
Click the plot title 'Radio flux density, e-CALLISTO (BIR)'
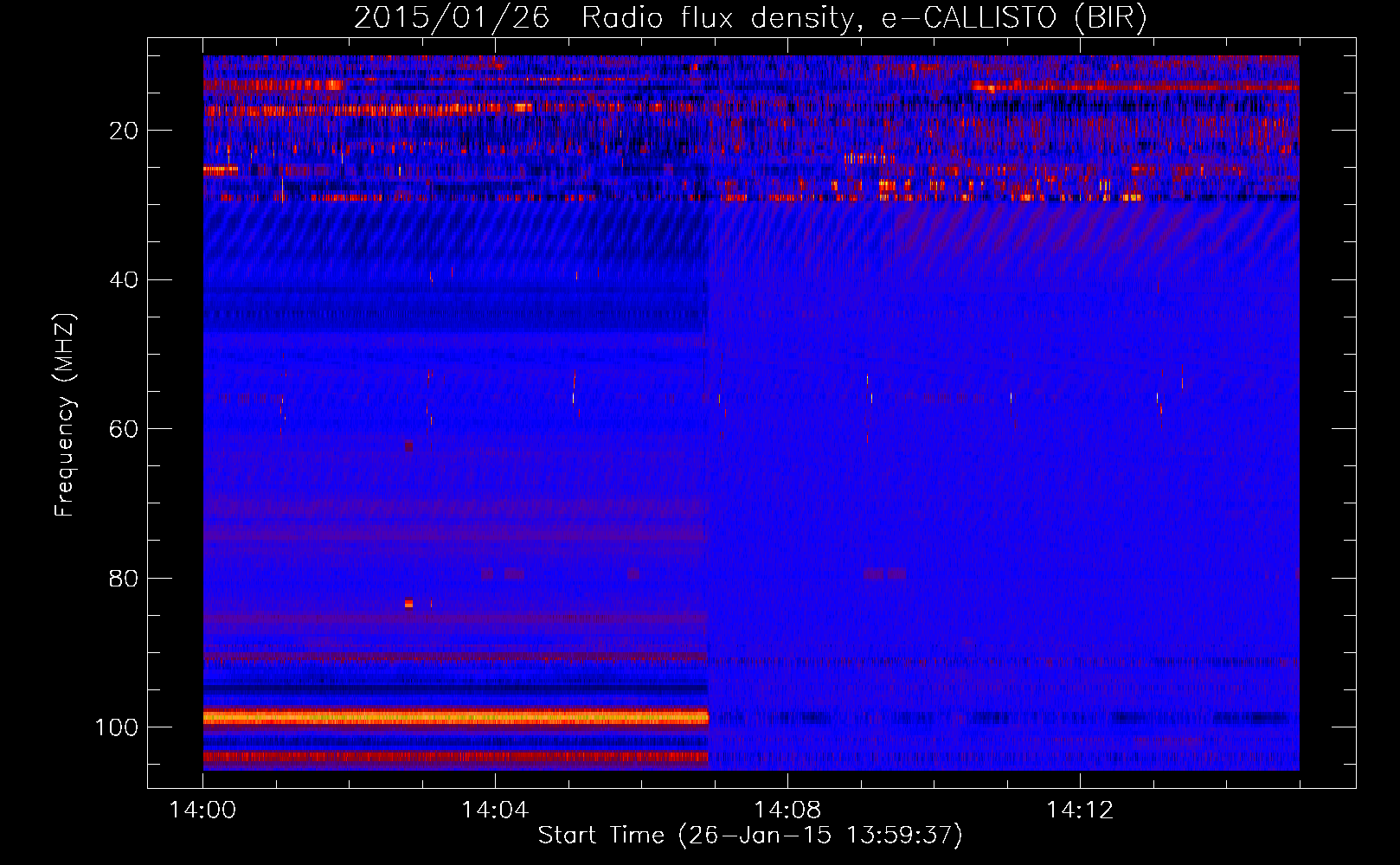[864, 17]
